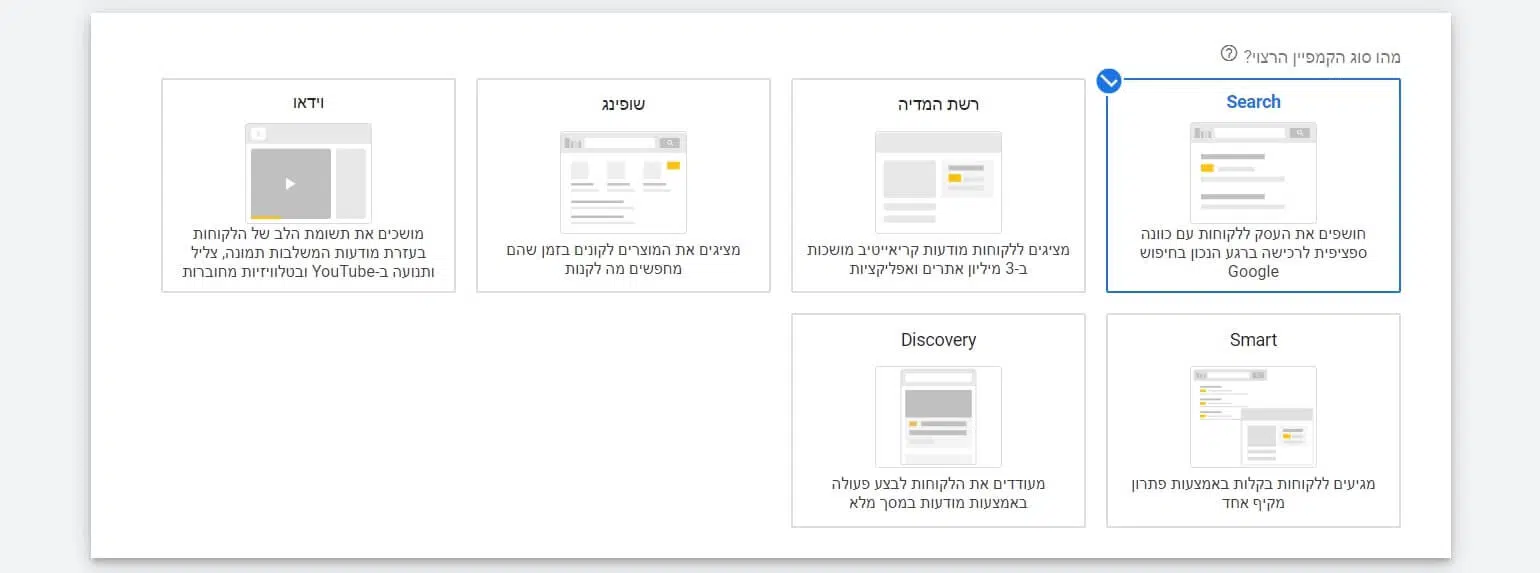Click the Smart card illustration thumbnail
The image size is (1540, 573).
tap(1253, 416)
